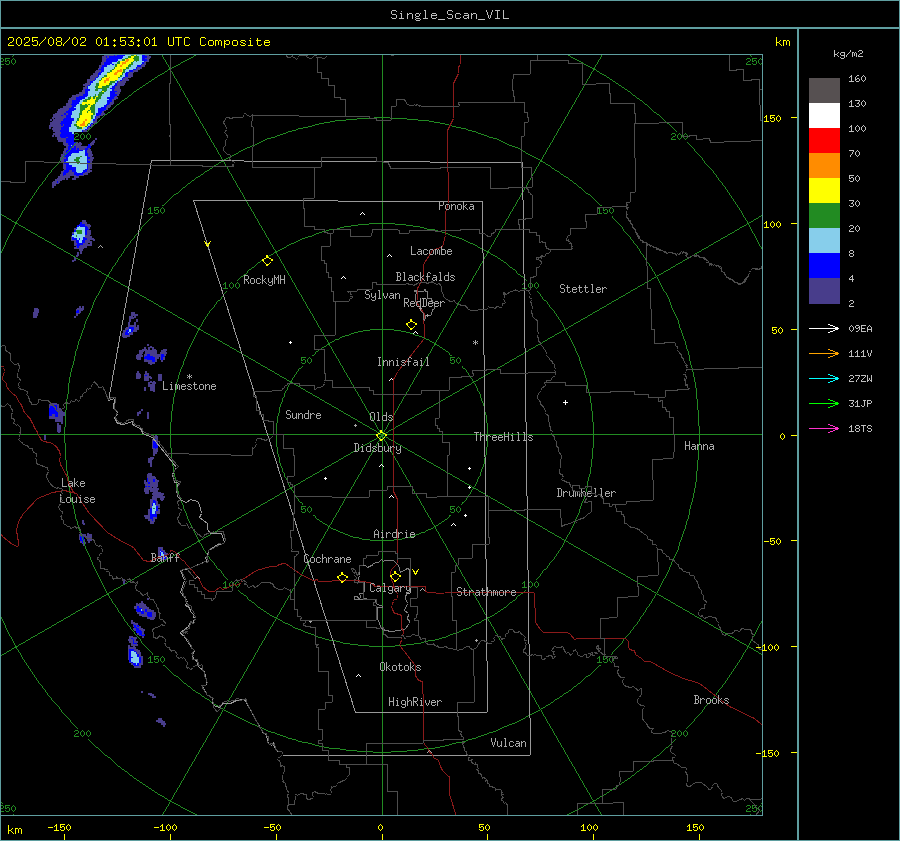Pick the red 70-100 legend swatch

click(x=824, y=141)
